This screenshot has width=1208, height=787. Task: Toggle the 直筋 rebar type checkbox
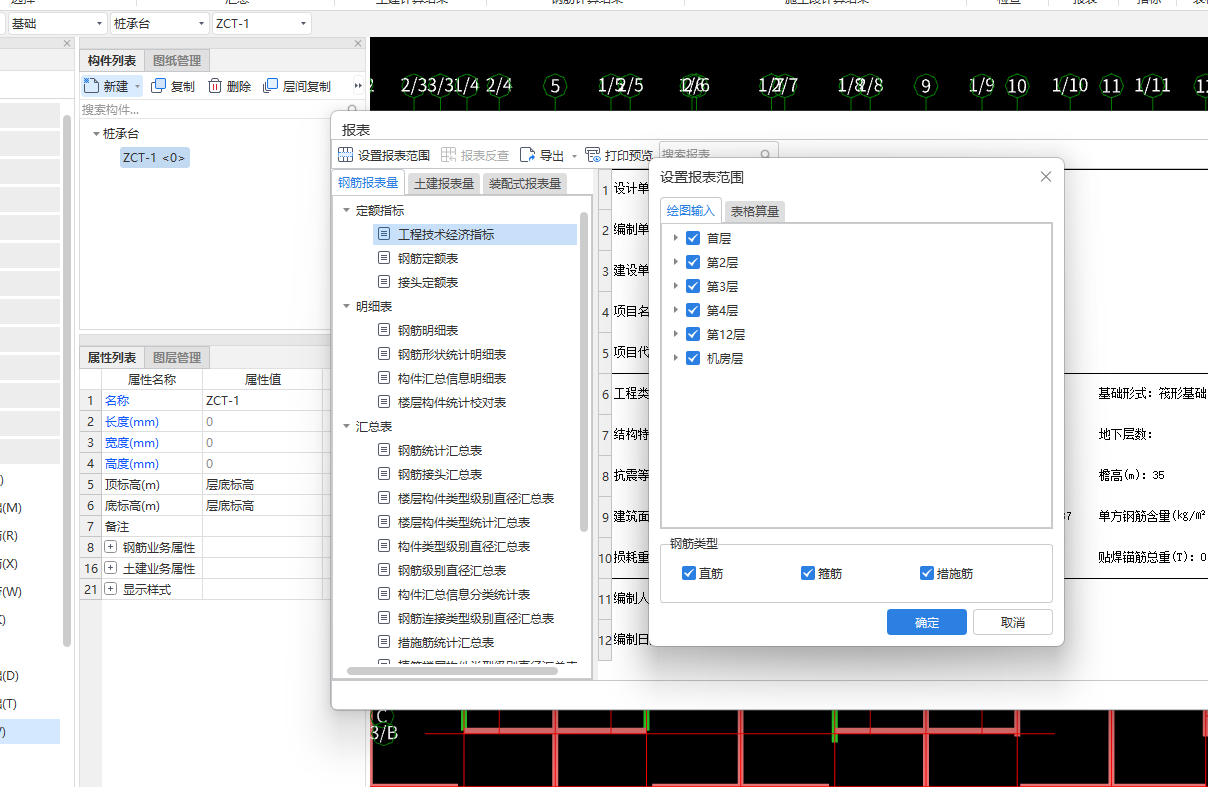(688, 573)
